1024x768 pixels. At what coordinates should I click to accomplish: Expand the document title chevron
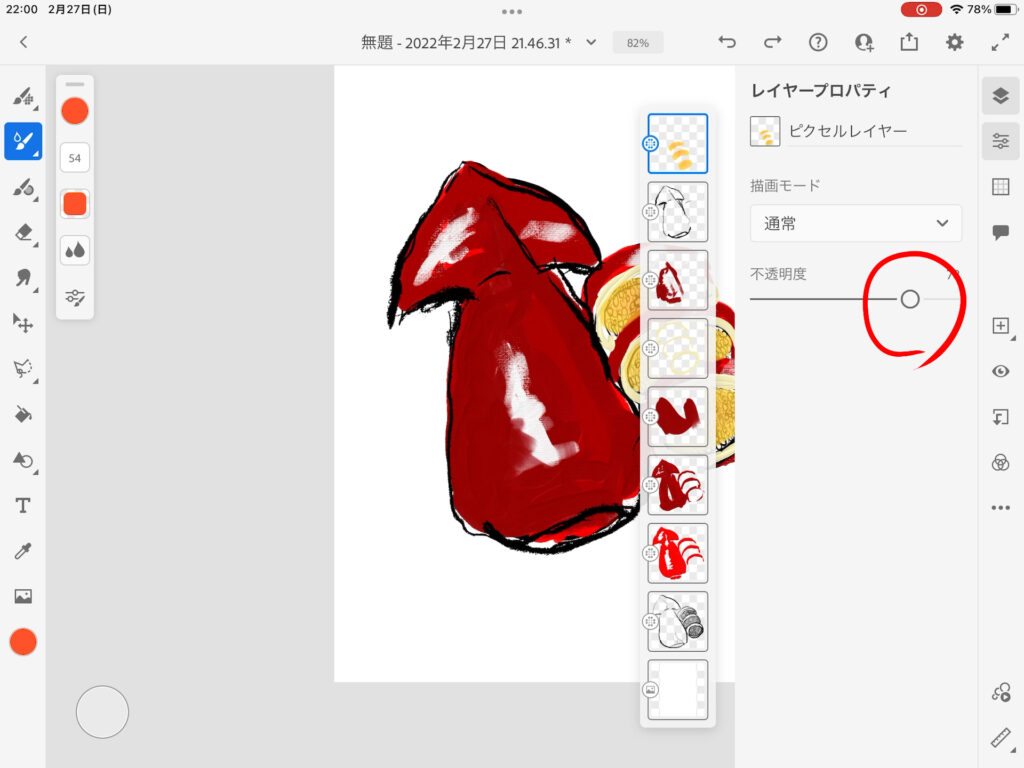coord(591,42)
